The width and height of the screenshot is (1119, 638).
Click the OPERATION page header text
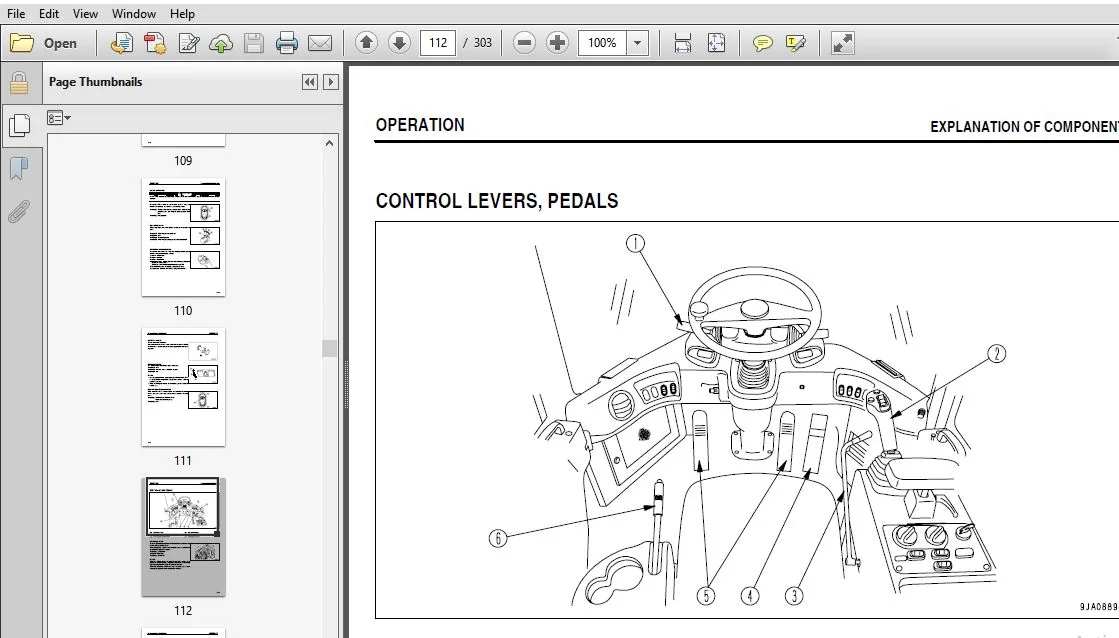point(420,125)
